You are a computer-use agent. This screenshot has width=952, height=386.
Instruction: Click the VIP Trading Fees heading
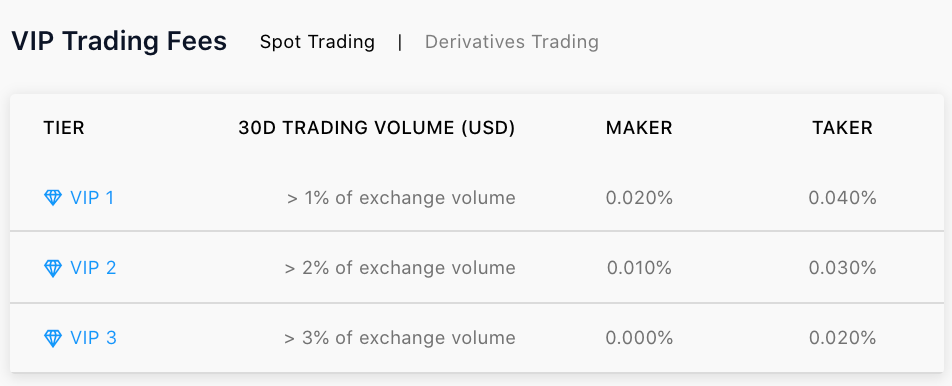coord(119,41)
